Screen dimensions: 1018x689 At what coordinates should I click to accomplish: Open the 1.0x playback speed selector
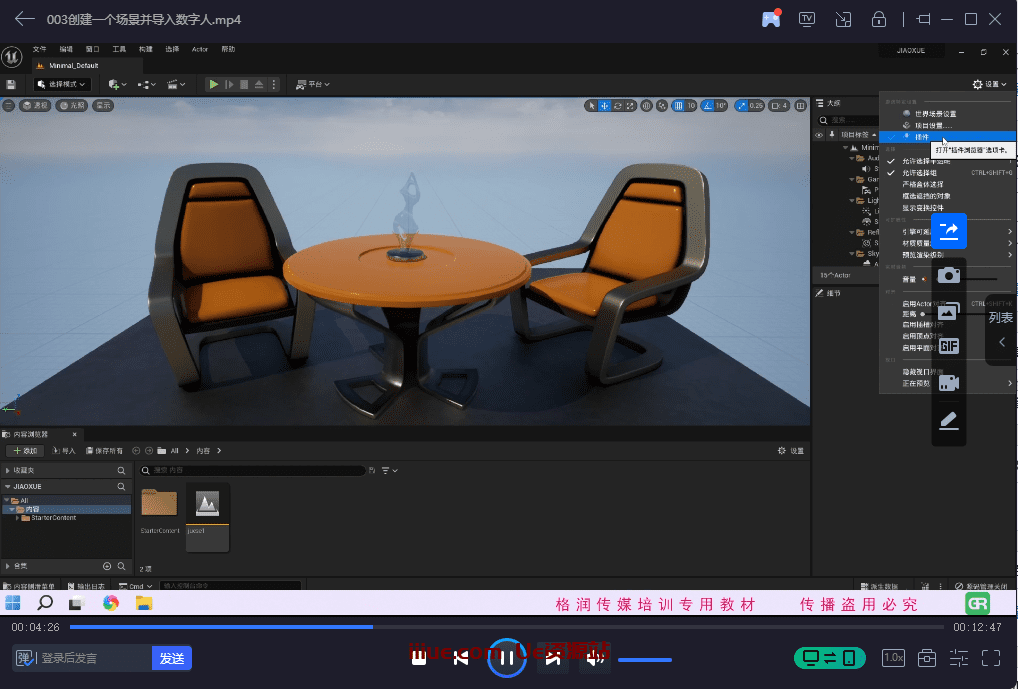coord(893,658)
